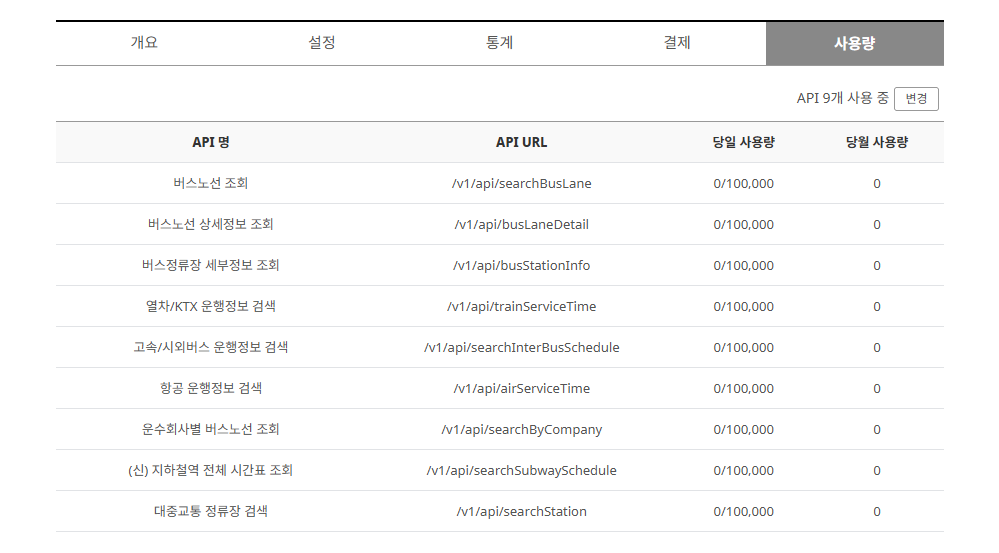
Task: Click the /v1/api/busStationInfo URL
Action: [522, 265]
